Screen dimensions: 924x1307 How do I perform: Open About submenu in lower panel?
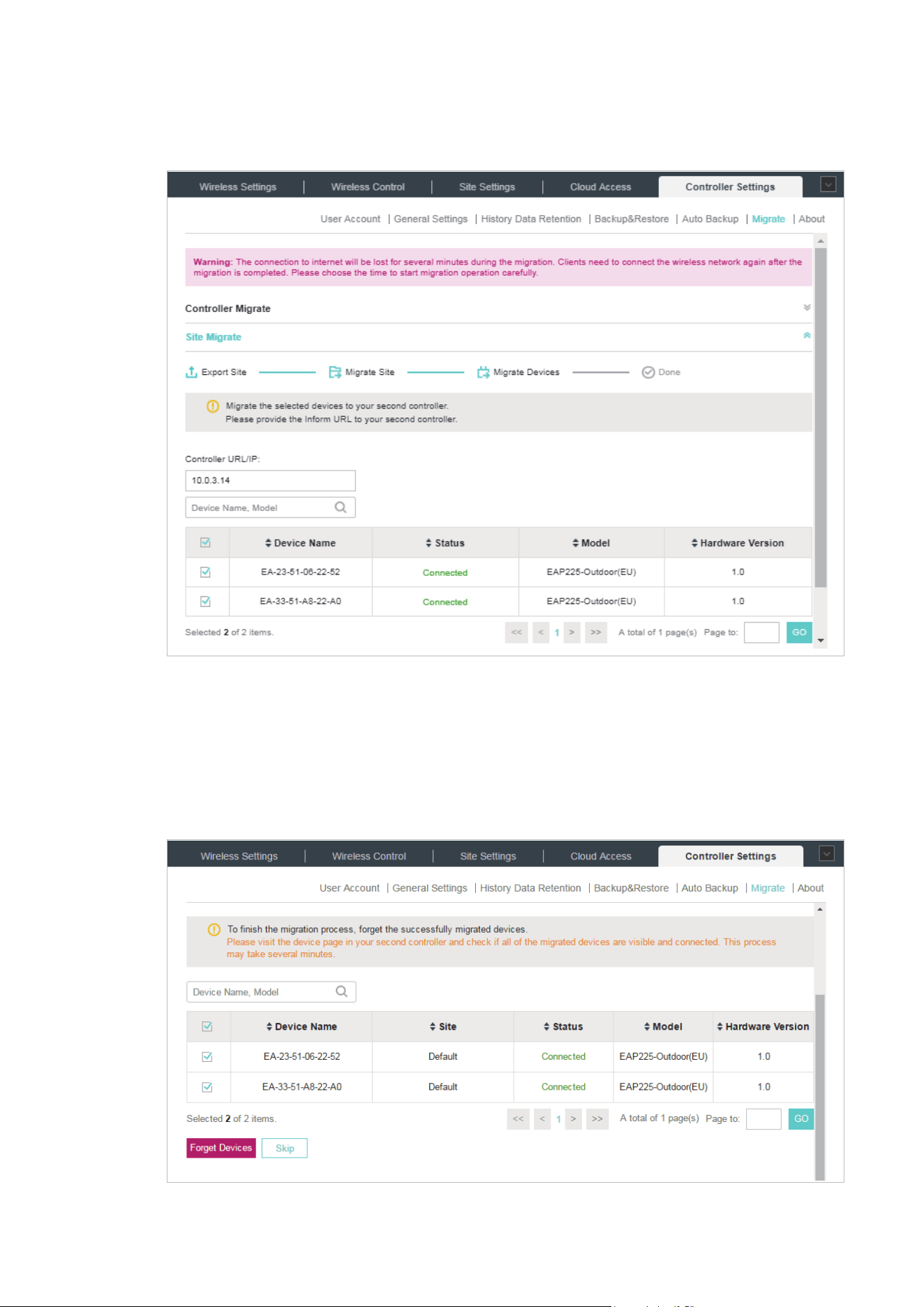(811, 888)
